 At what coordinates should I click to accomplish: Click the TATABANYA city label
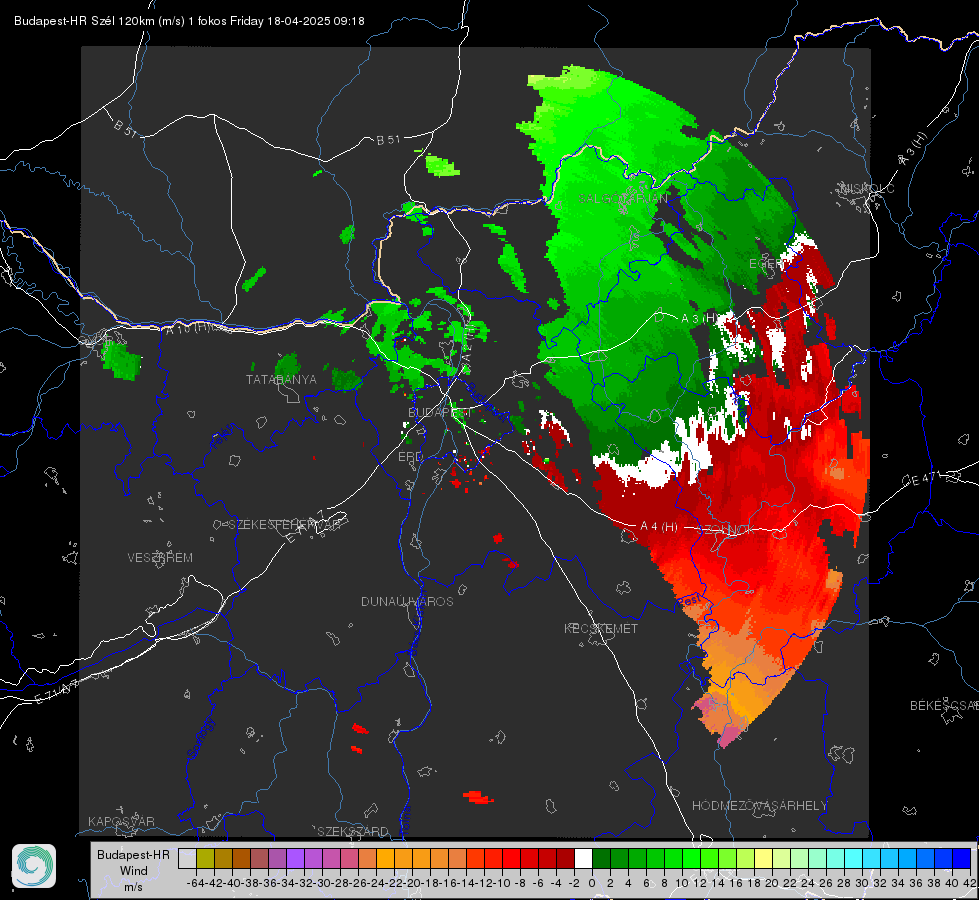[x=281, y=380]
